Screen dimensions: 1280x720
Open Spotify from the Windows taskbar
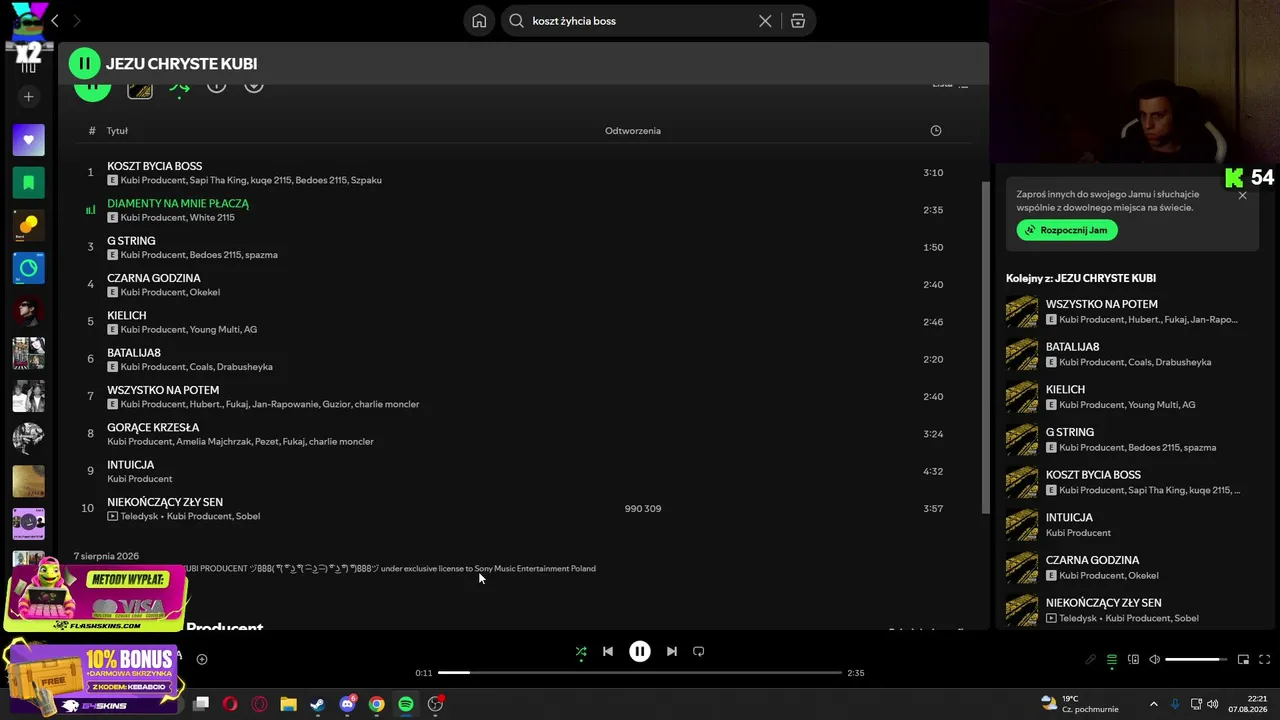point(406,704)
